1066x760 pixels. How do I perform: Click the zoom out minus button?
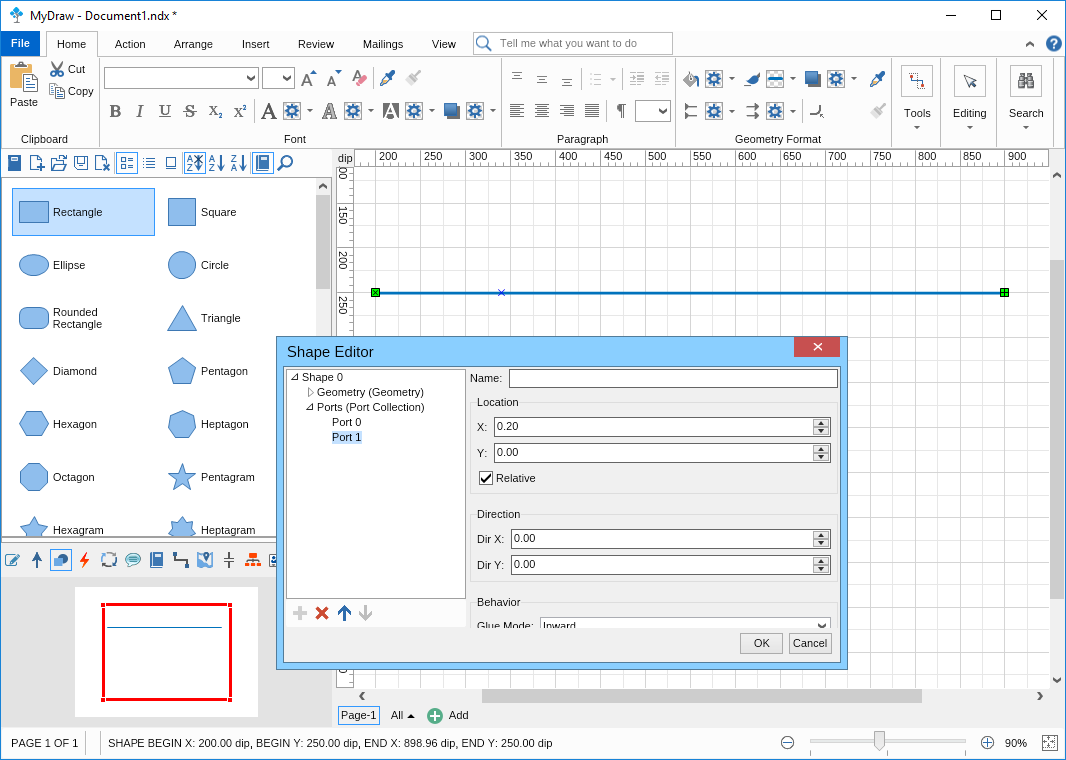pyautogui.click(x=787, y=743)
